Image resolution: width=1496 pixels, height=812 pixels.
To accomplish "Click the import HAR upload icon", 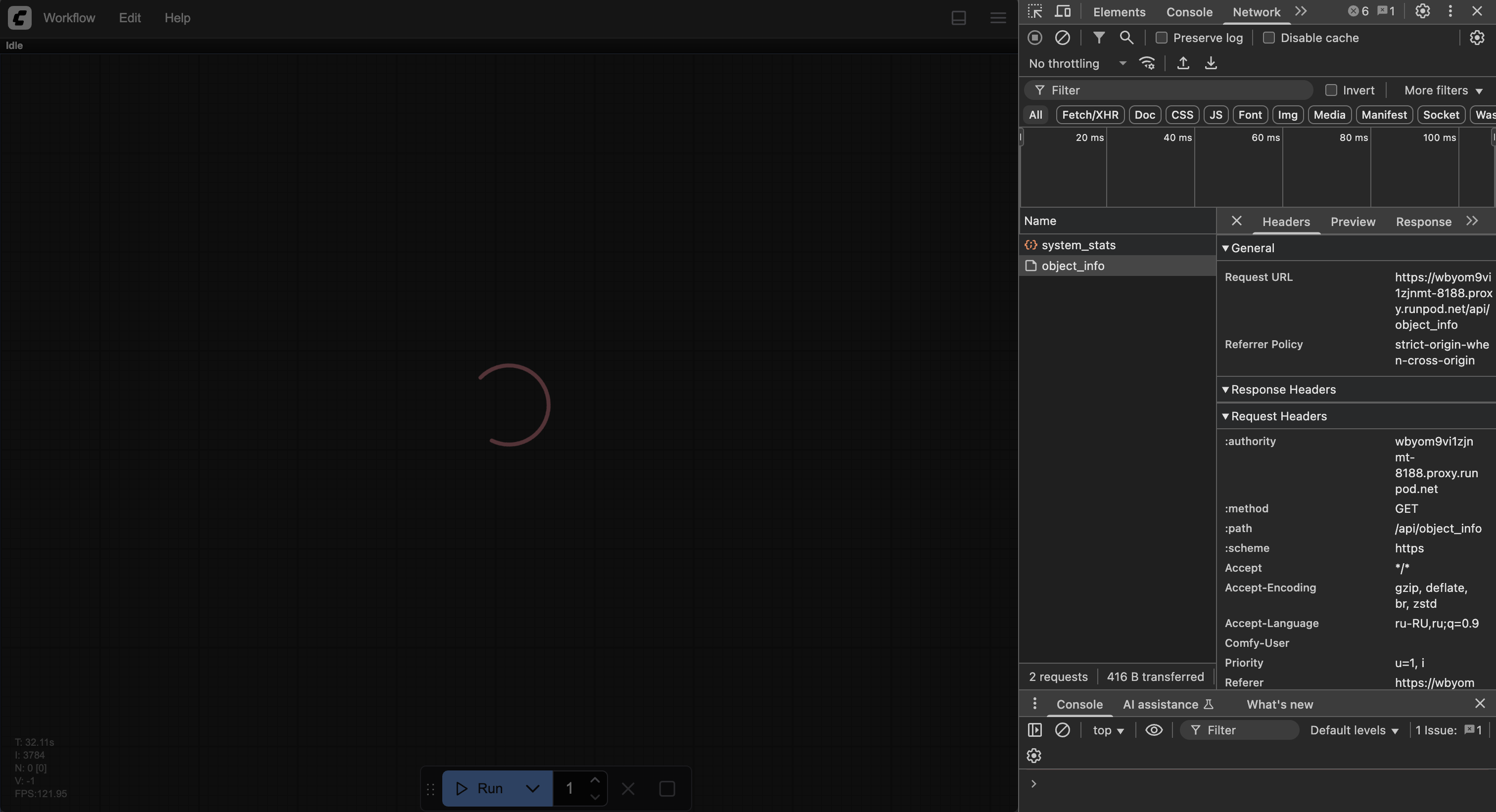I will coord(1183,63).
